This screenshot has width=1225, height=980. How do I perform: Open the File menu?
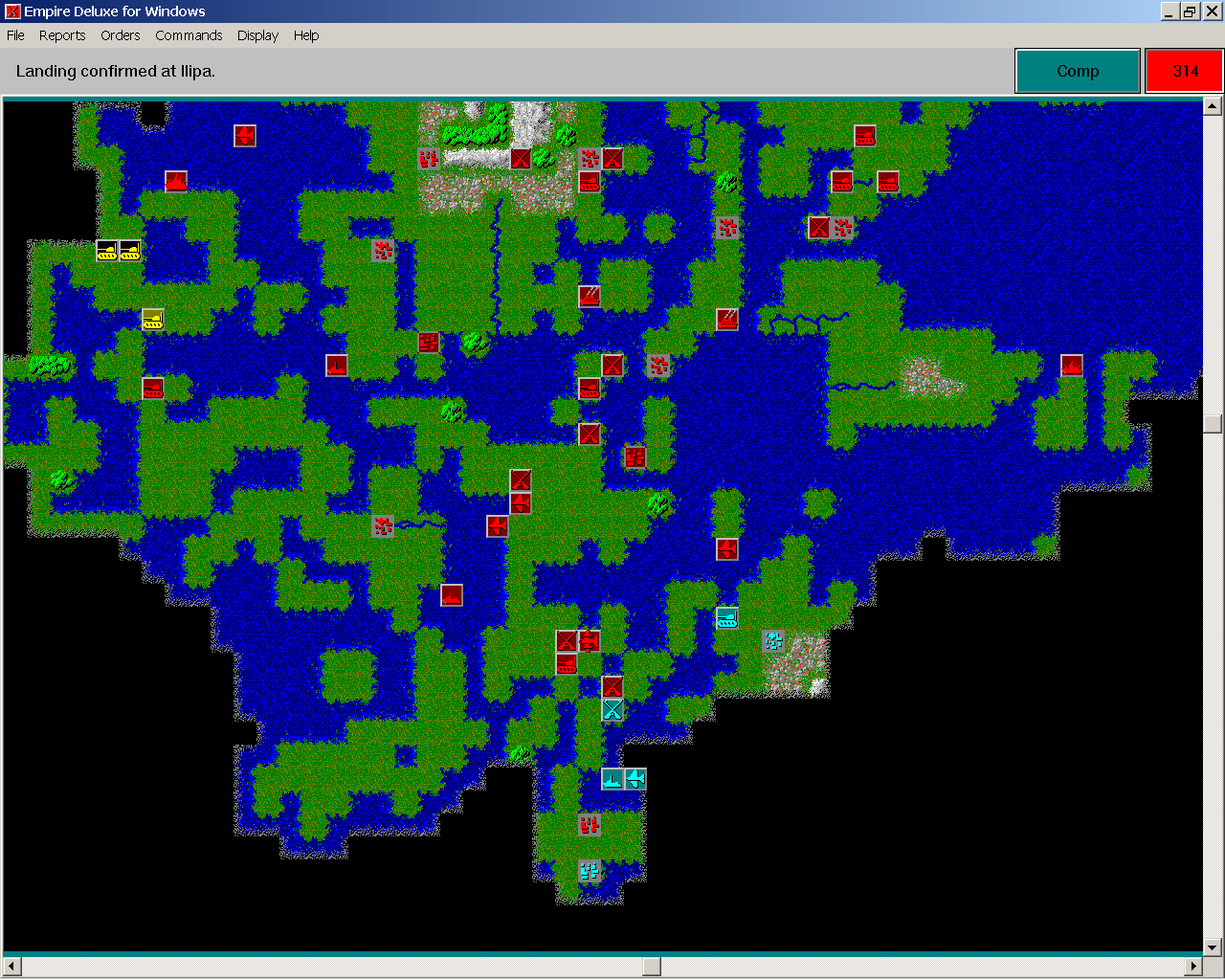(x=15, y=35)
